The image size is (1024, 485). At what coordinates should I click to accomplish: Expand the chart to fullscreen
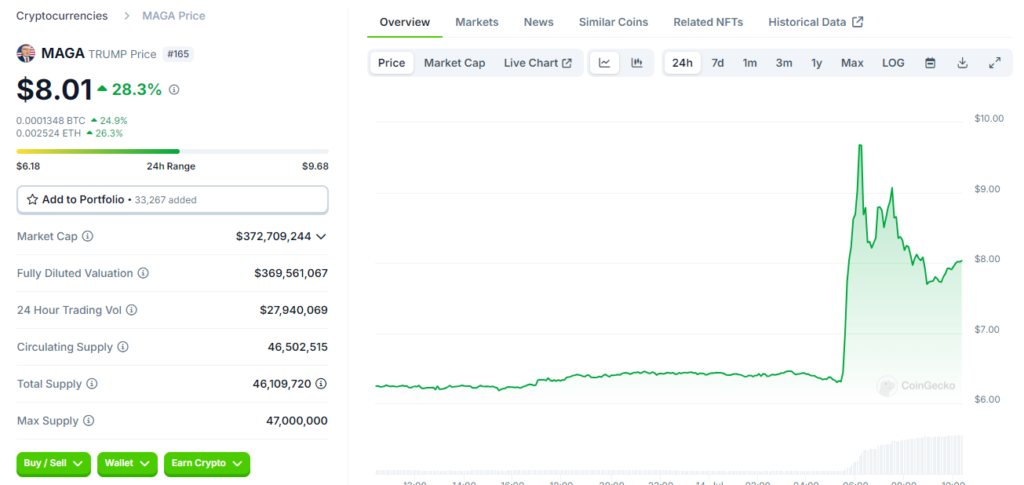[x=994, y=63]
